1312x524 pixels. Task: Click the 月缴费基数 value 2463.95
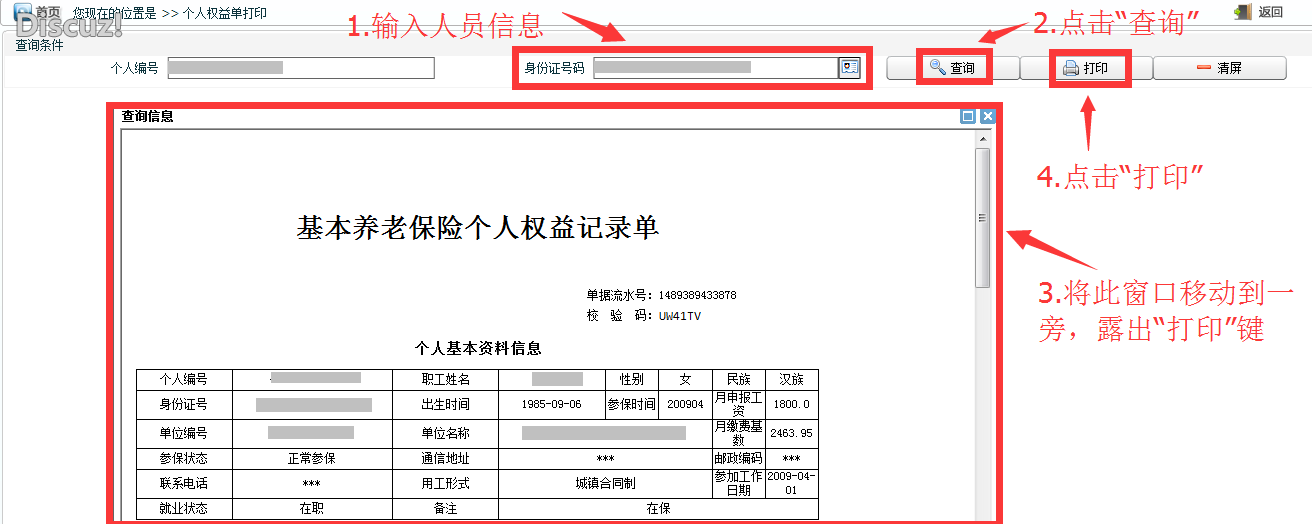click(791, 433)
